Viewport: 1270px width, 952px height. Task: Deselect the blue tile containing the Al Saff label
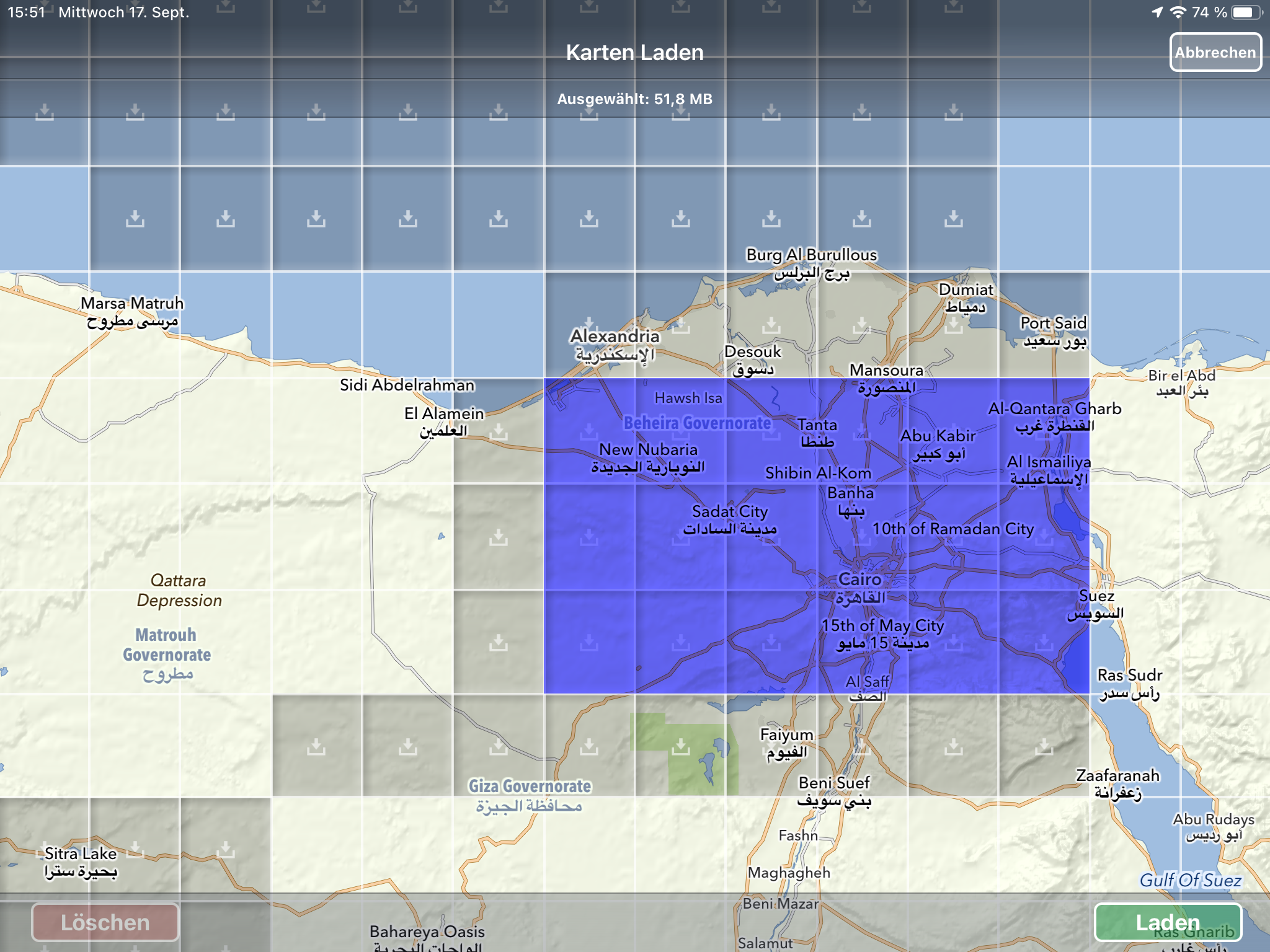[x=862, y=641]
